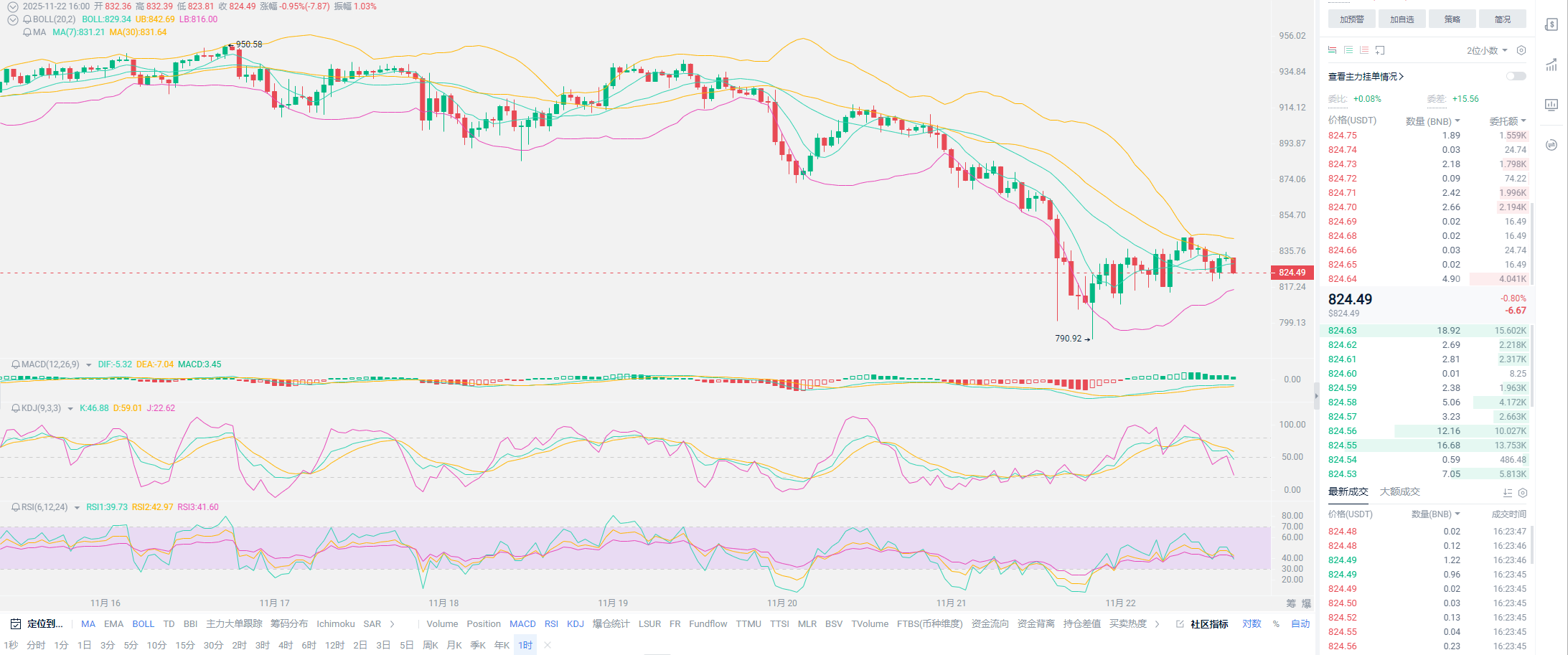
Task: Open the order book settings hexagon icon
Action: pos(1521,50)
